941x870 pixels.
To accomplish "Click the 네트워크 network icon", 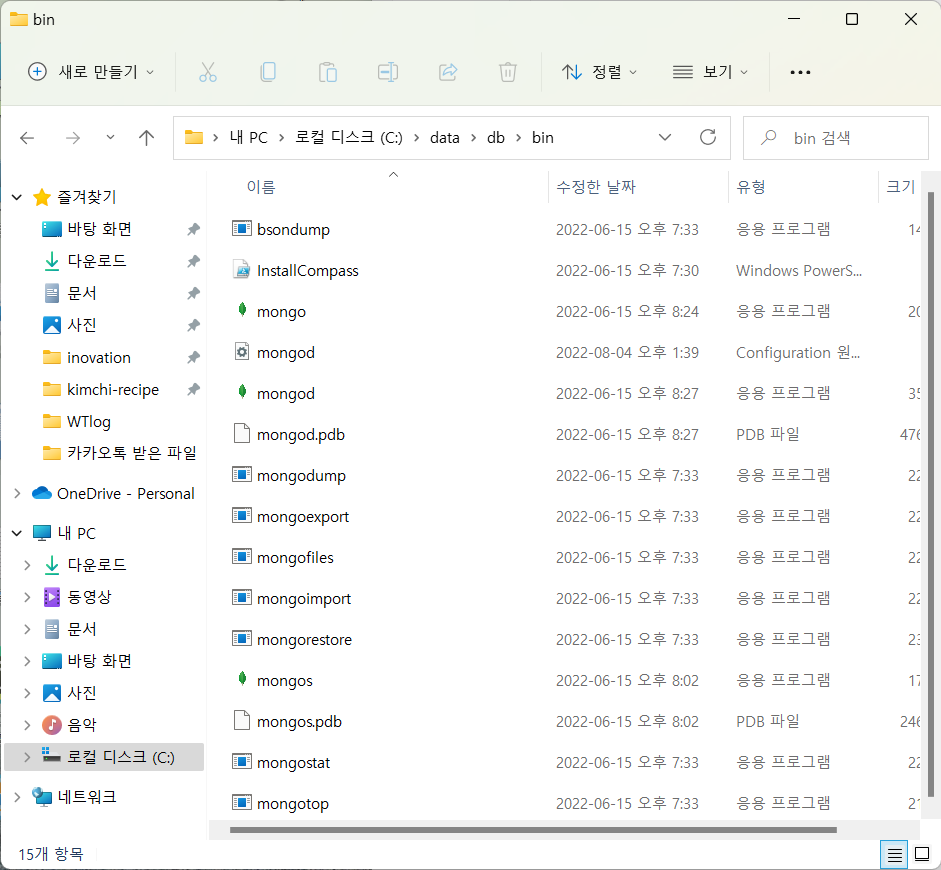I will click(x=42, y=797).
